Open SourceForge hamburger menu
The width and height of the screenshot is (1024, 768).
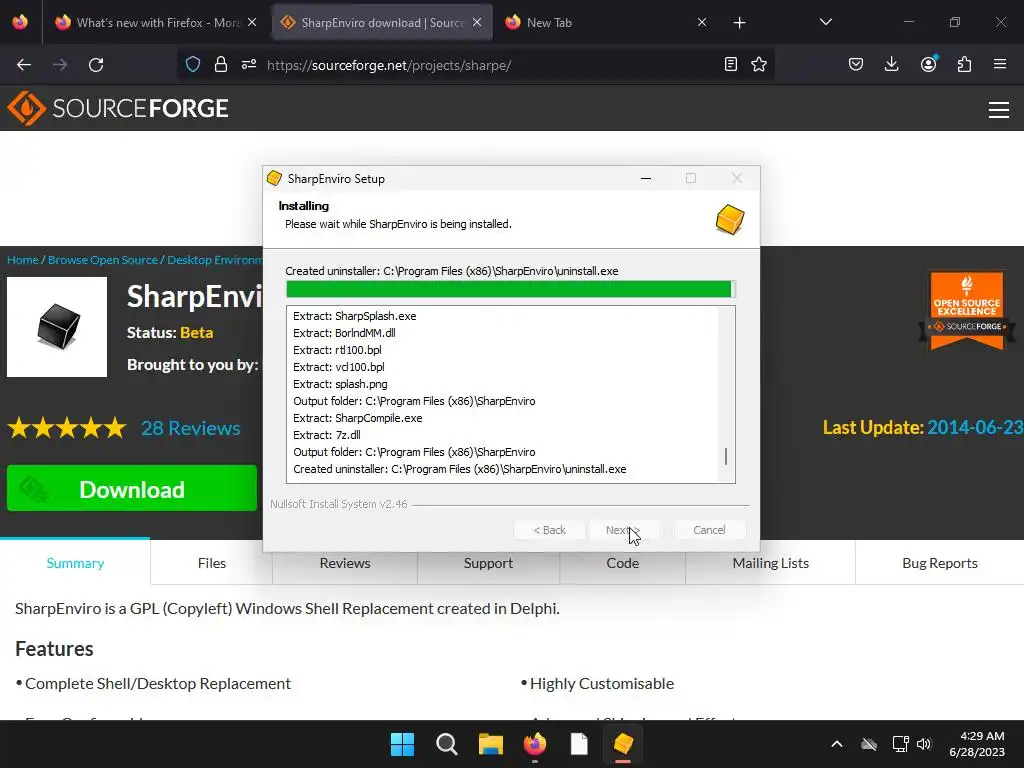(x=999, y=110)
